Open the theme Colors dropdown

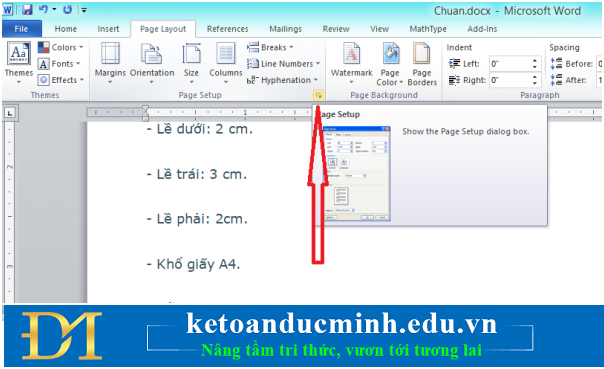60,47
